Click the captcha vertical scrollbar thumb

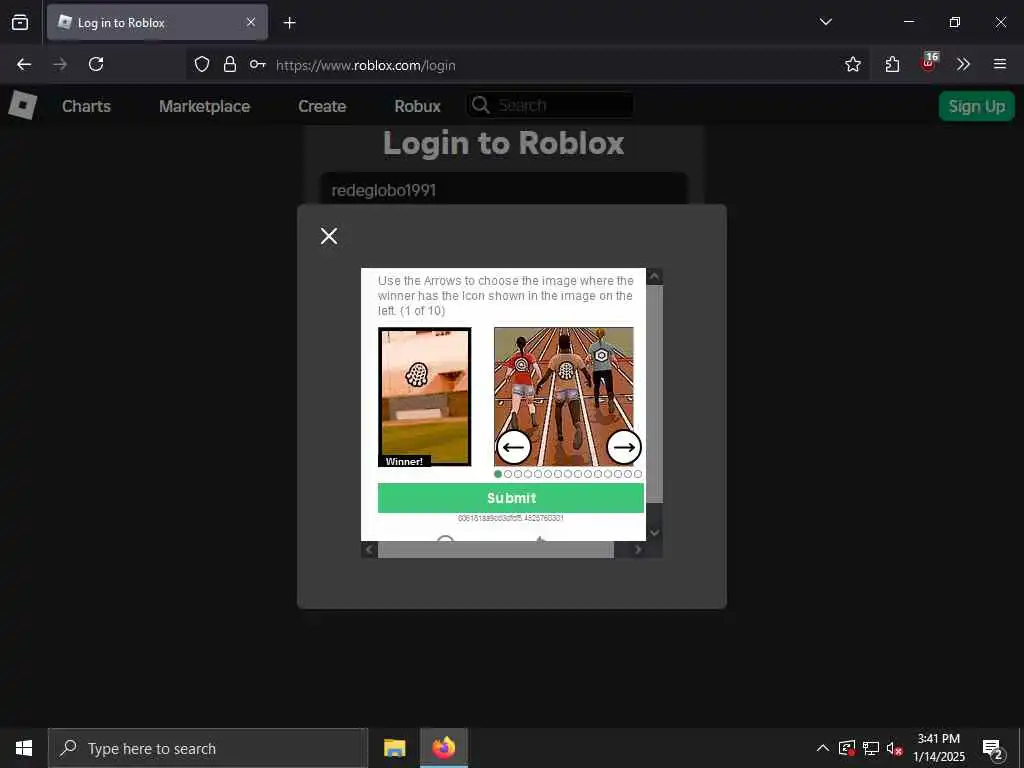click(654, 394)
